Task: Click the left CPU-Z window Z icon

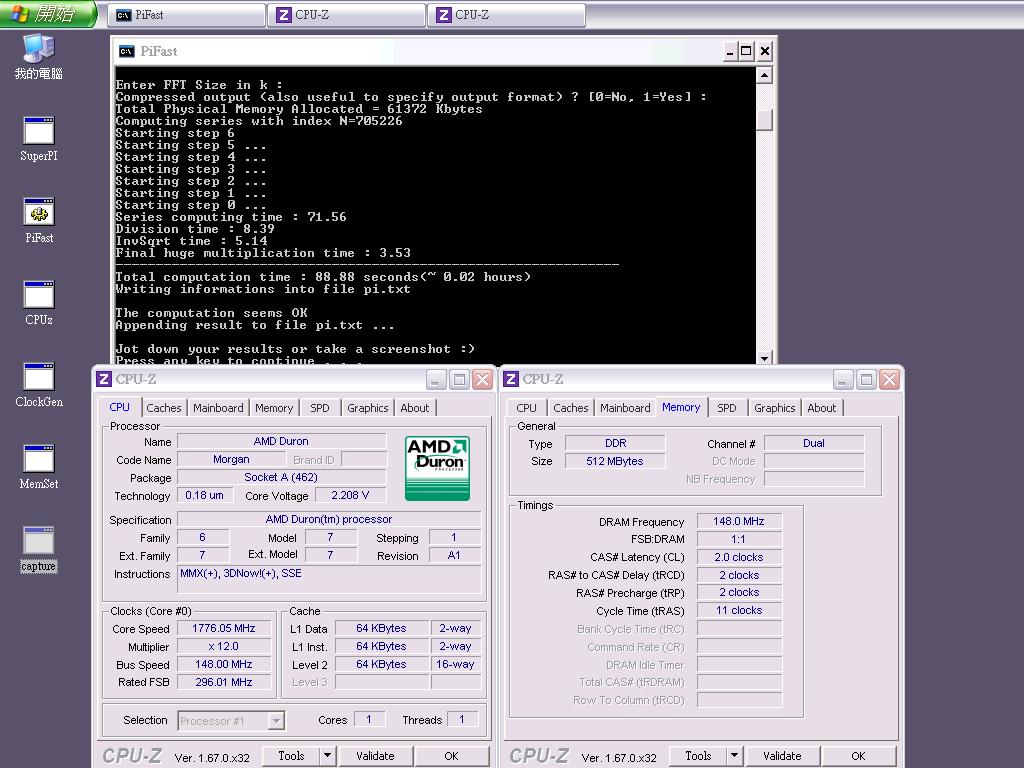Action: pyautogui.click(x=104, y=379)
